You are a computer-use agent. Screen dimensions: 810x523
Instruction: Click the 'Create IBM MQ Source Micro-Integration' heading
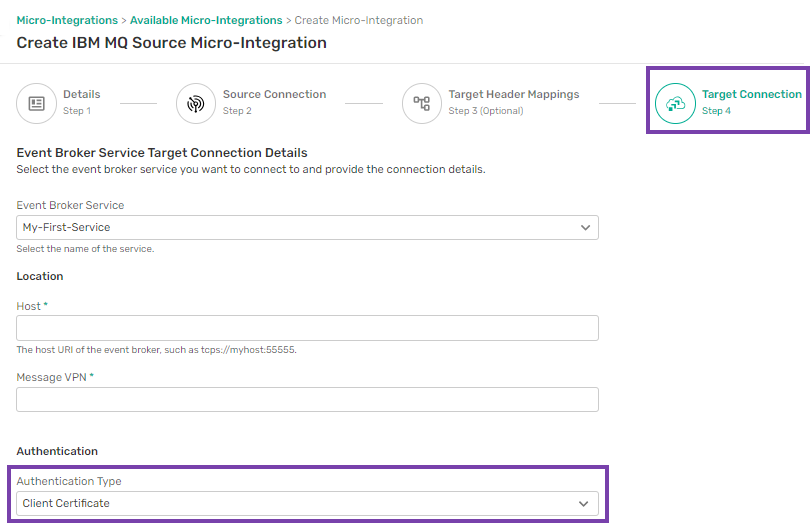(172, 42)
